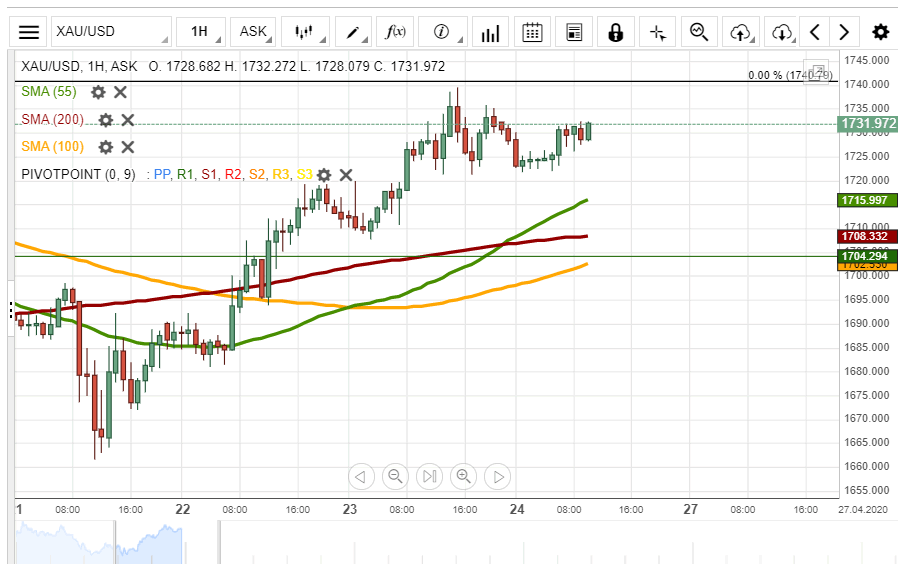Open SMA (100) settings gear
The image size is (903, 568).
pos(106,147)
